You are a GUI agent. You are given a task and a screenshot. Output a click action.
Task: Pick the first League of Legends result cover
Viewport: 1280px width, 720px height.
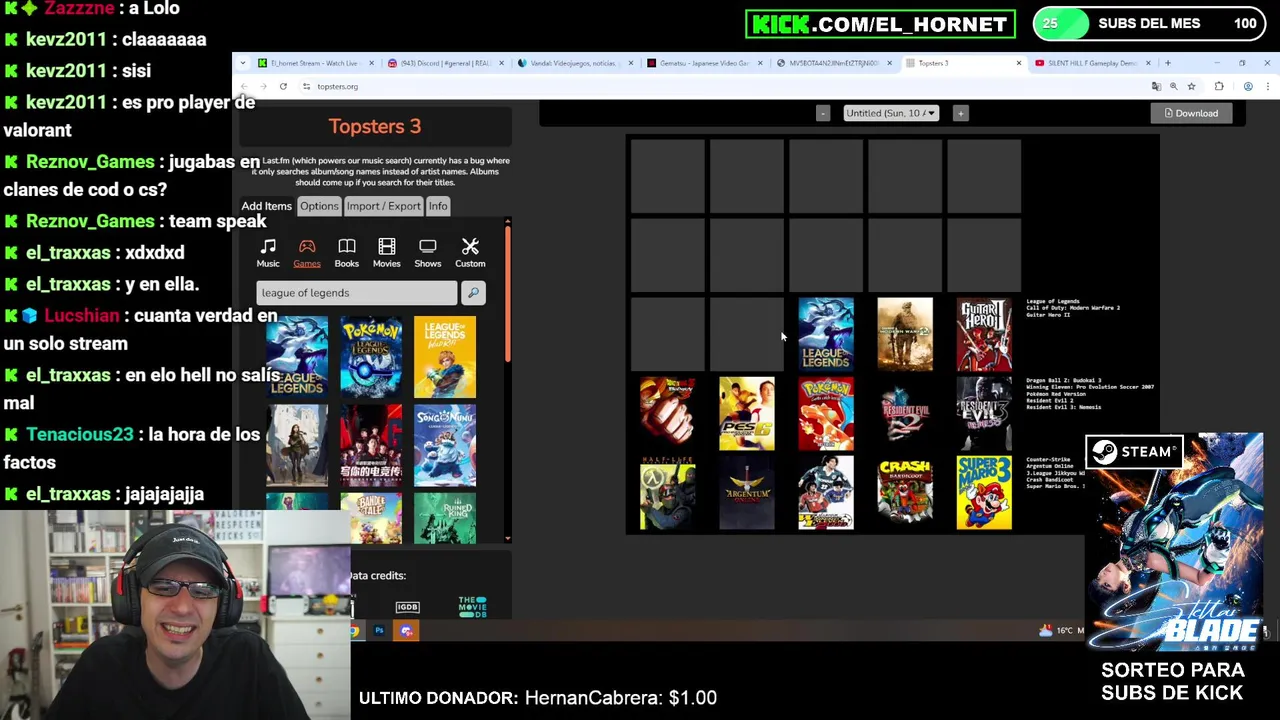point(297,357)
